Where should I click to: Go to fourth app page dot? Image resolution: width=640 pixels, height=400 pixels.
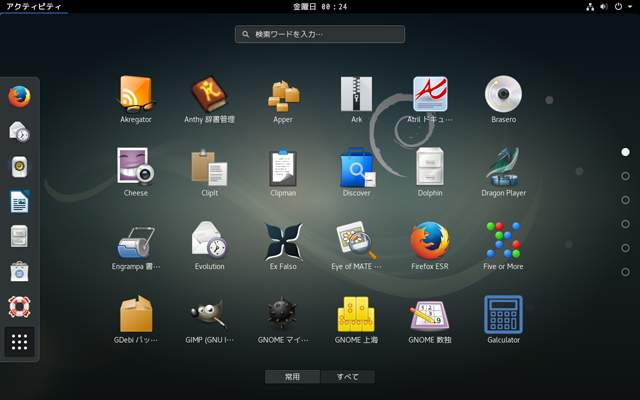(625, 224)
